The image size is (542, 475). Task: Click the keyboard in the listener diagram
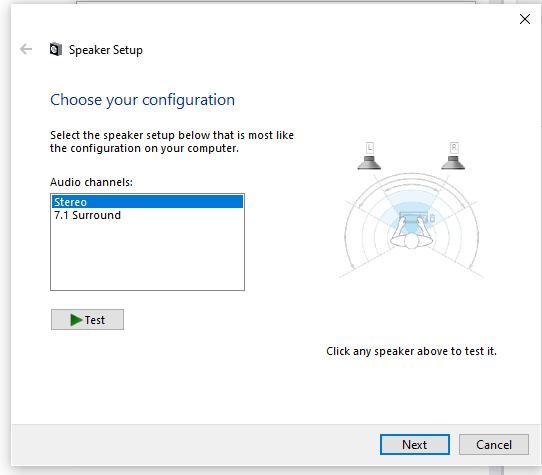414,218
